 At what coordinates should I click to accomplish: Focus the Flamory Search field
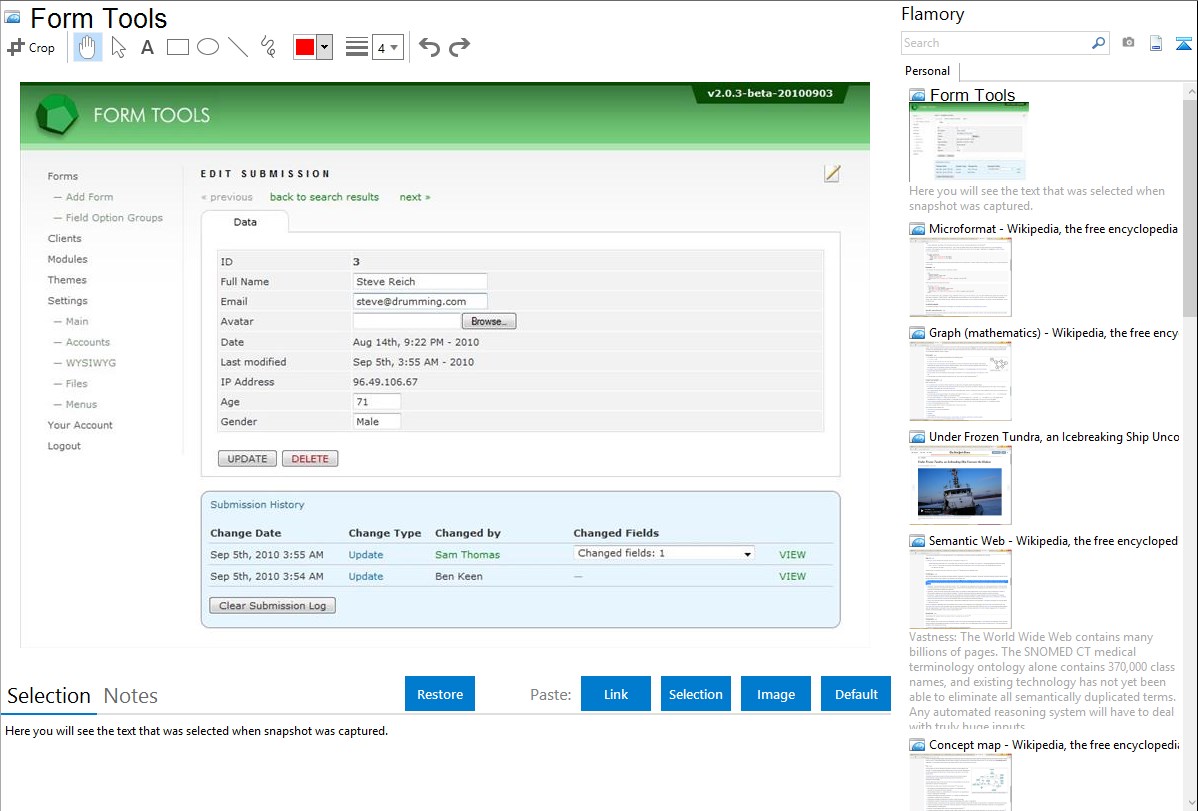click(x=996, y=43)
